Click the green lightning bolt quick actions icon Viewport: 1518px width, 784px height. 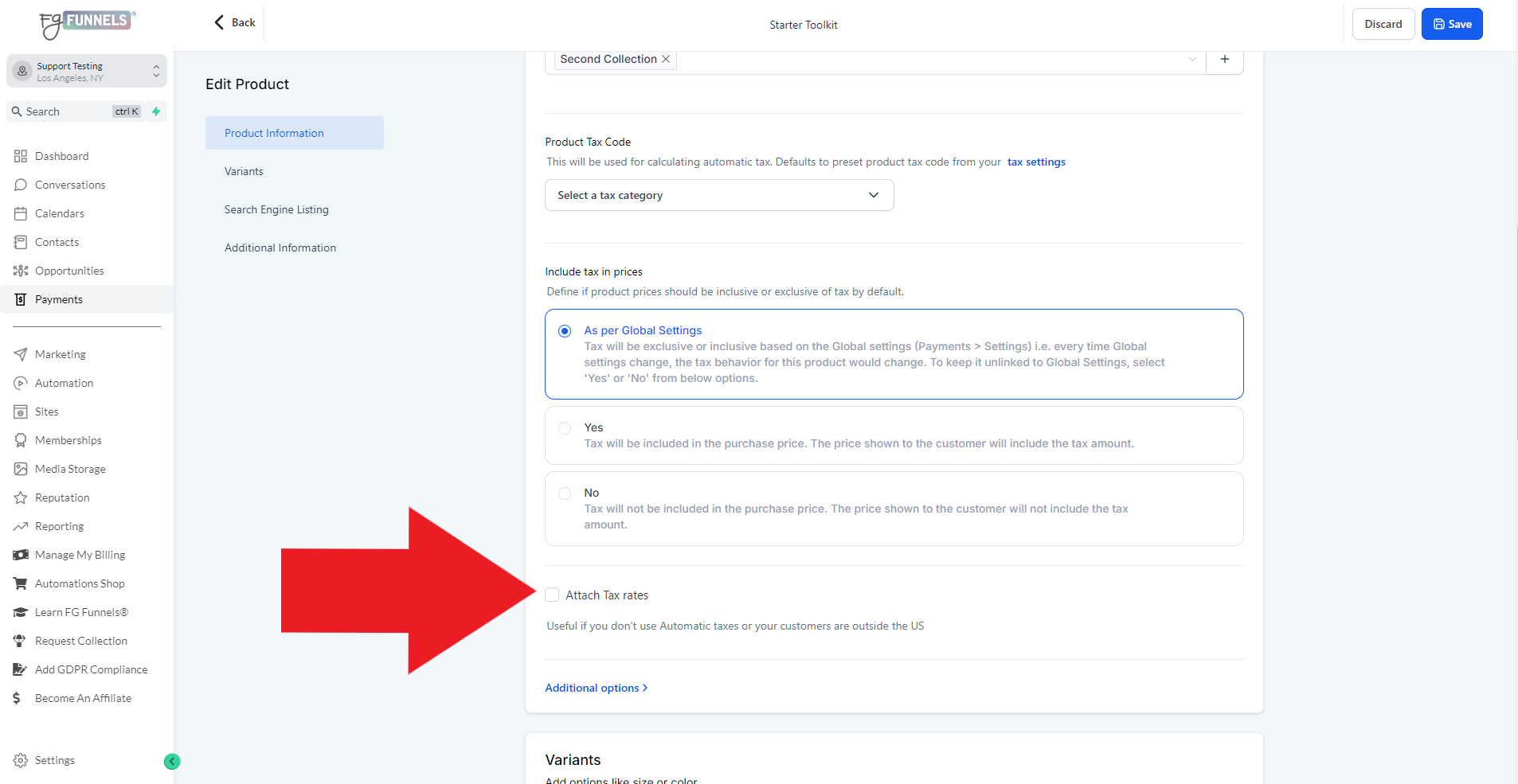pos(156,111)
